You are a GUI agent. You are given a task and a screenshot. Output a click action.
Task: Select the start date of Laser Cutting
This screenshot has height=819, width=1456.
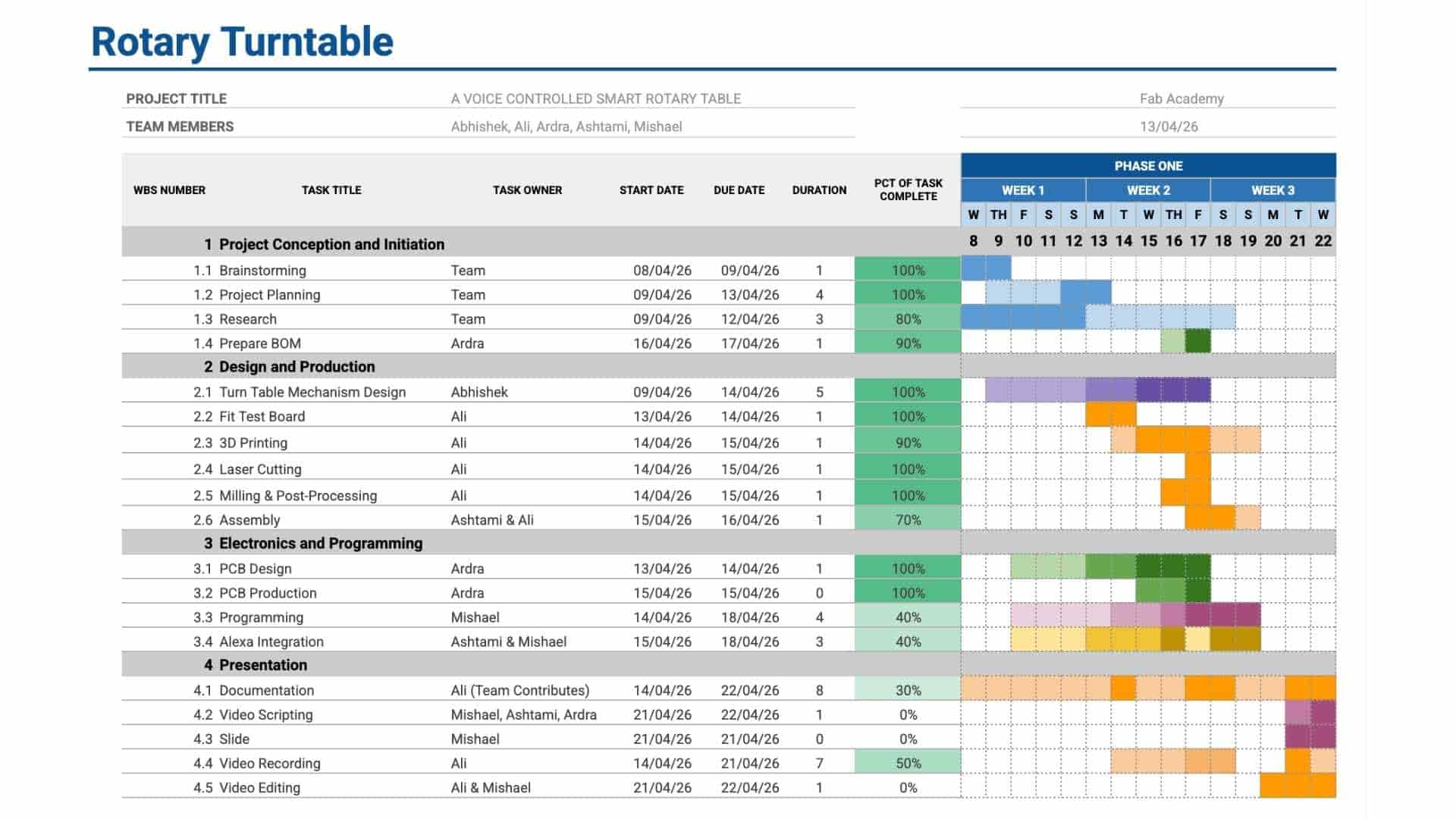[663, 469]
